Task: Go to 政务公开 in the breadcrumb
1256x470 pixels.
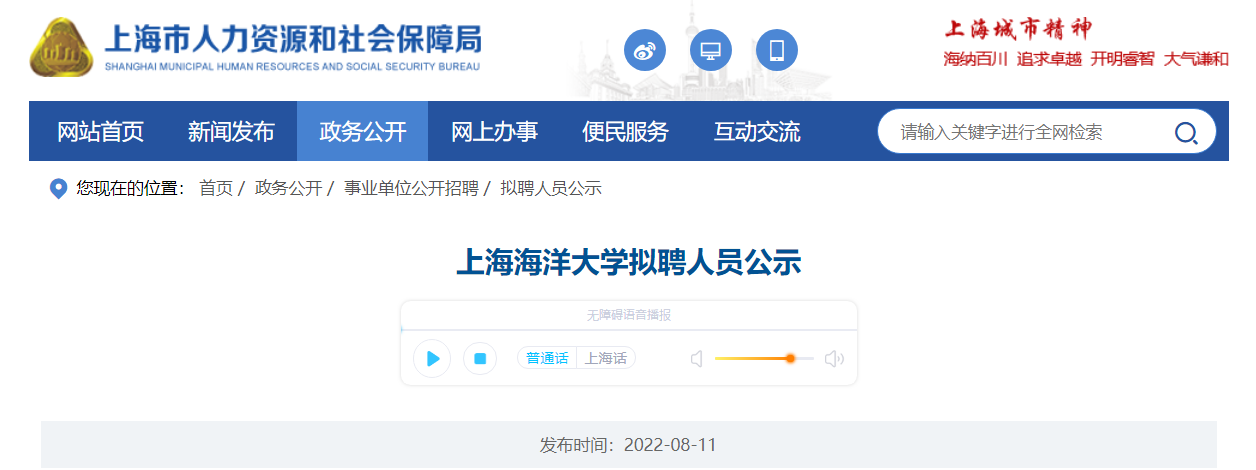Action: tap(288, 188)
